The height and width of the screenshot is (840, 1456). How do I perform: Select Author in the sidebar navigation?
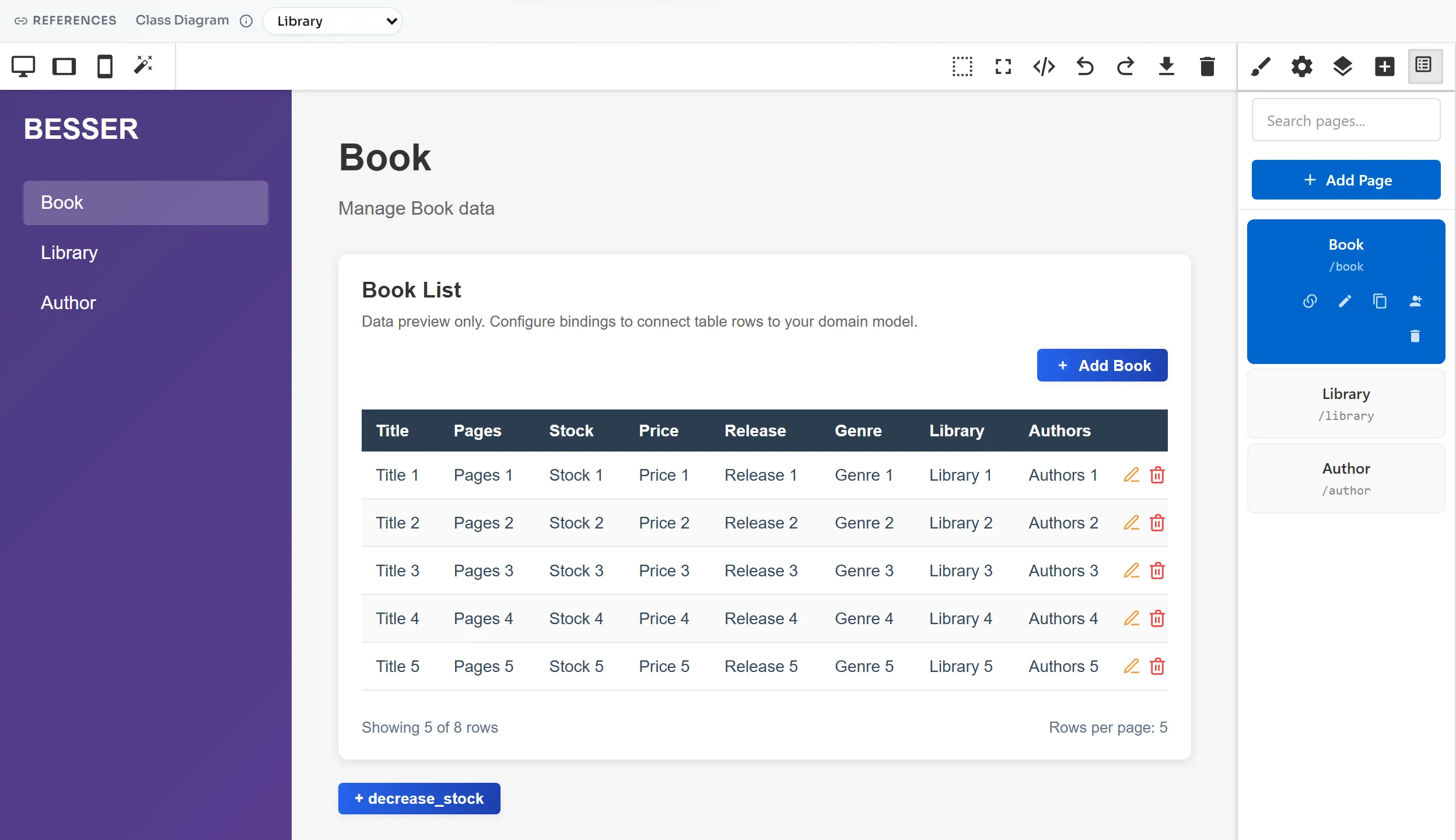point(146,303)
